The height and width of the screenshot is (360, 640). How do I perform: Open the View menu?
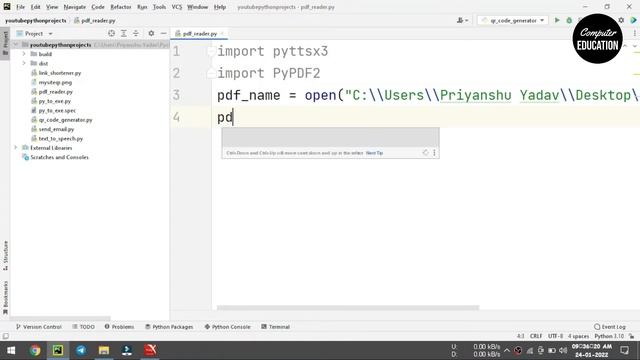pyautogui.click(x=52, y=7)
